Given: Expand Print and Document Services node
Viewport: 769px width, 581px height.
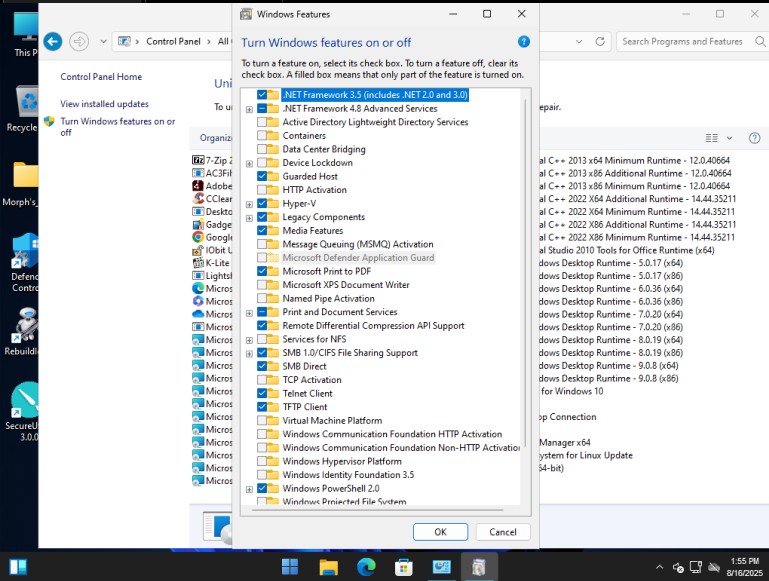Looking at the screenshot, I should pos(249,313).
